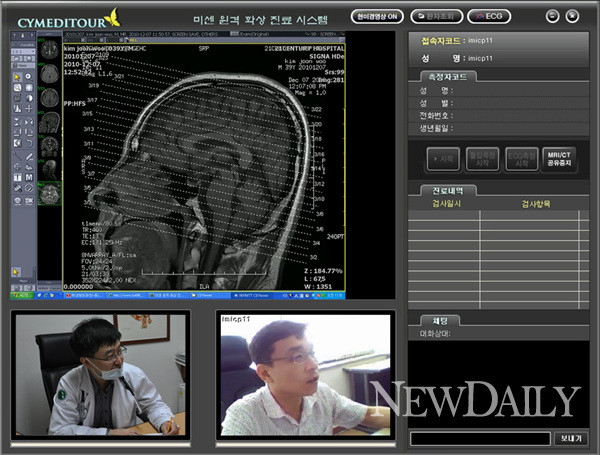Click the angle measurement tool icon

pyautogui.click(x=17, y=167)
